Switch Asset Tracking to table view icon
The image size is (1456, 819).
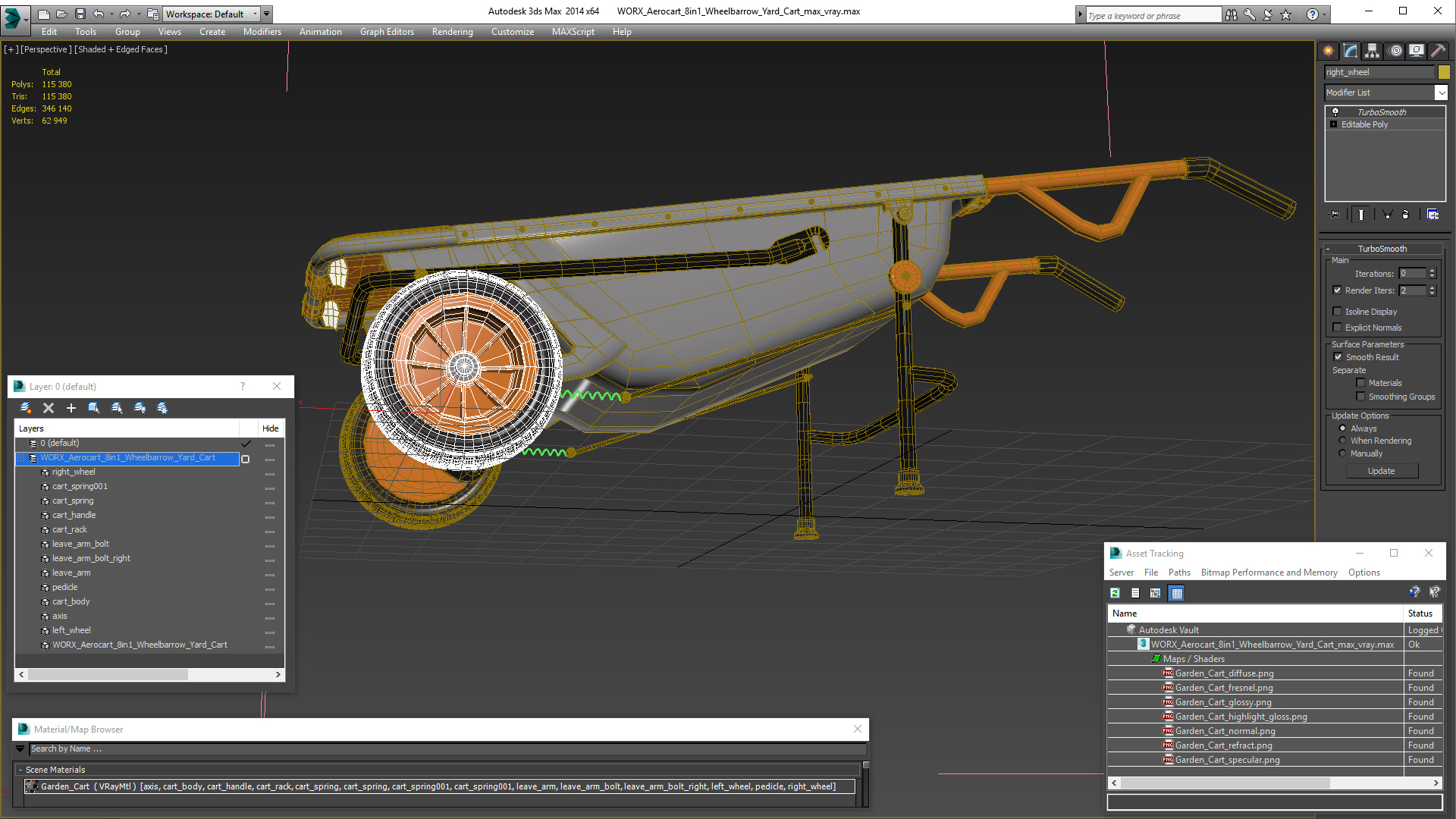tap(1177, 593)
